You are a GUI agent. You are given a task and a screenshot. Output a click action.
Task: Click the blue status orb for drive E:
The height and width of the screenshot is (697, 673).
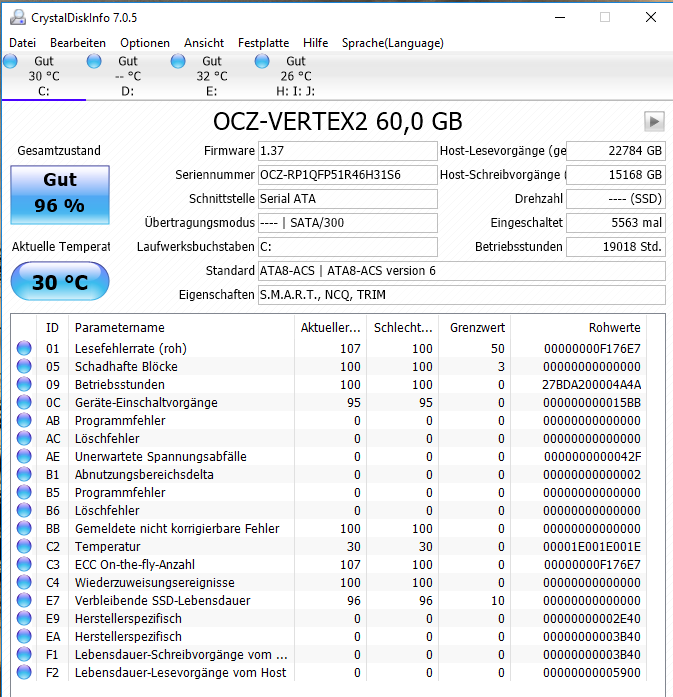point(178,61)
